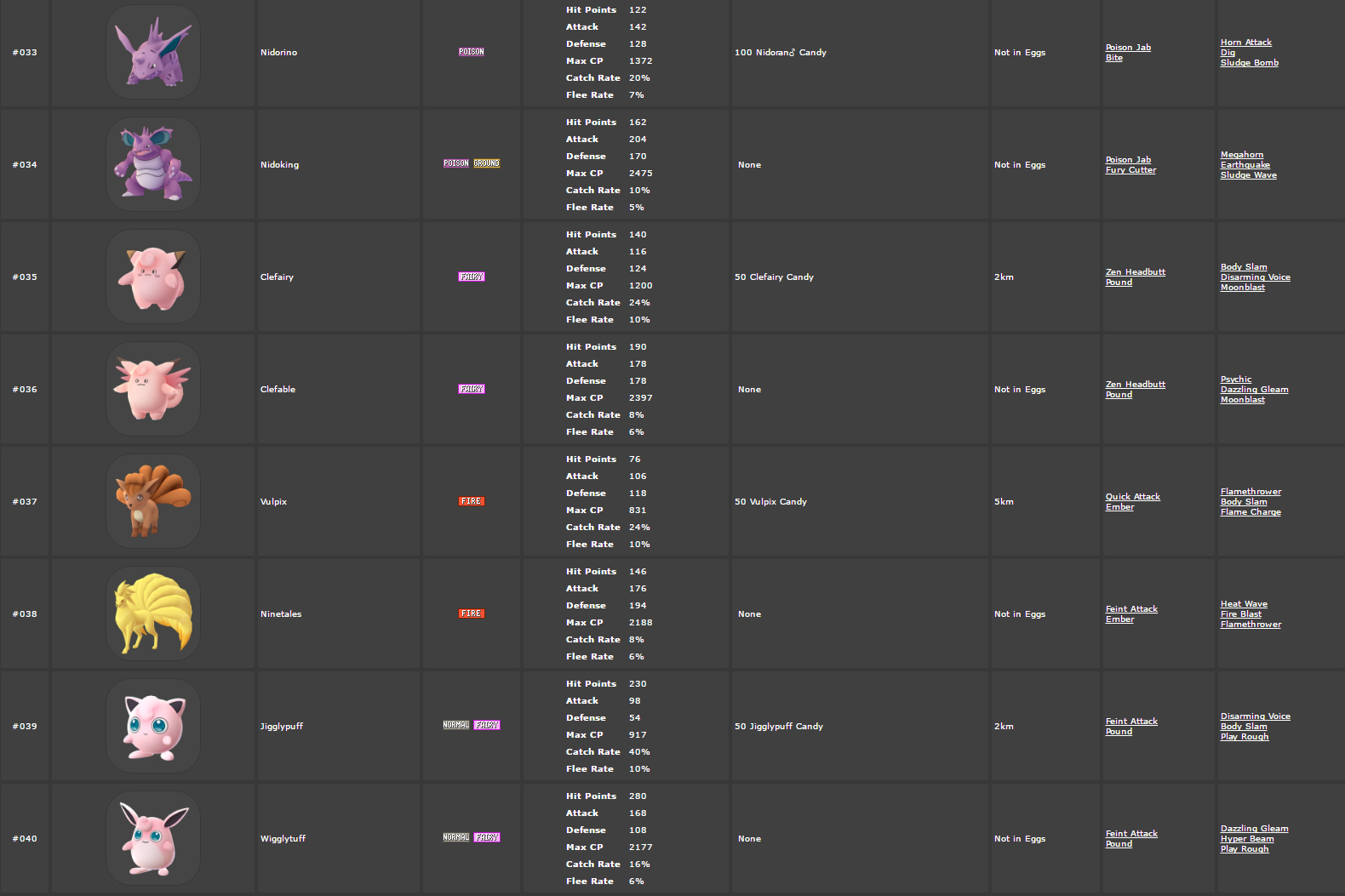Click the Wigglytuff sprite image
This screenshot has height=896, width=1345.
[152, 837]
